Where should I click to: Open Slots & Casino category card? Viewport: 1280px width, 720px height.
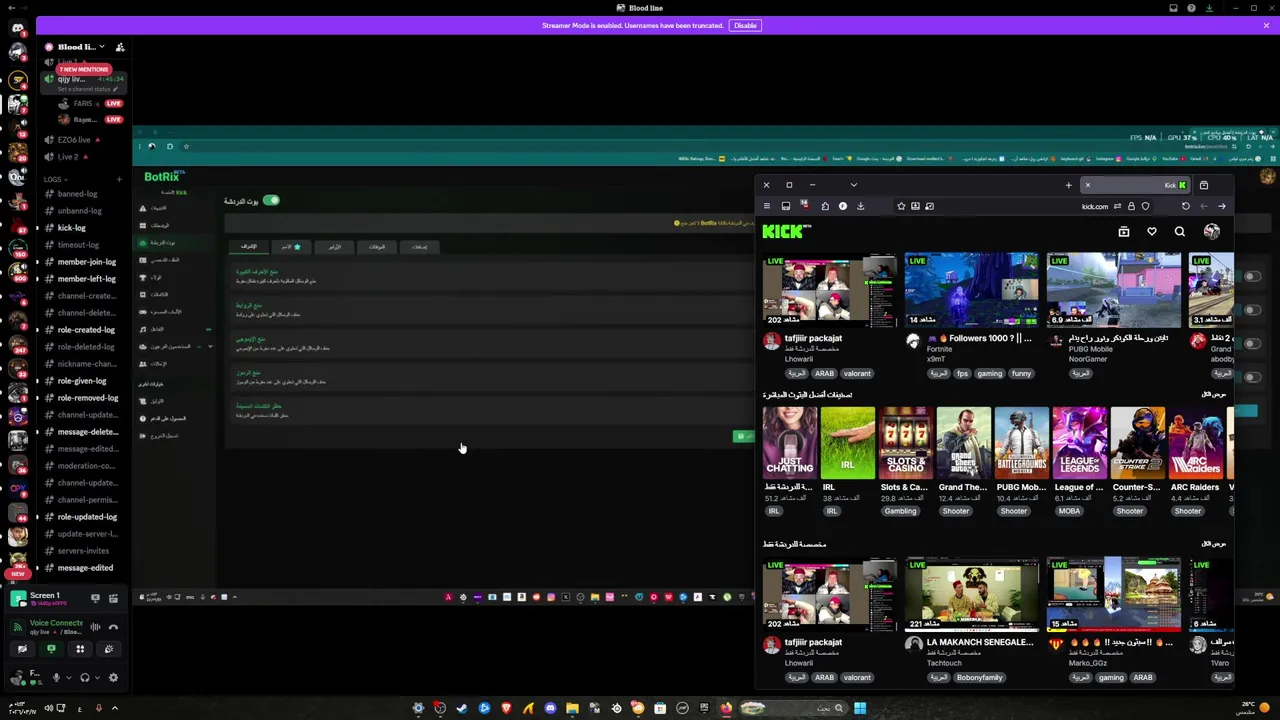coord(906,441)
